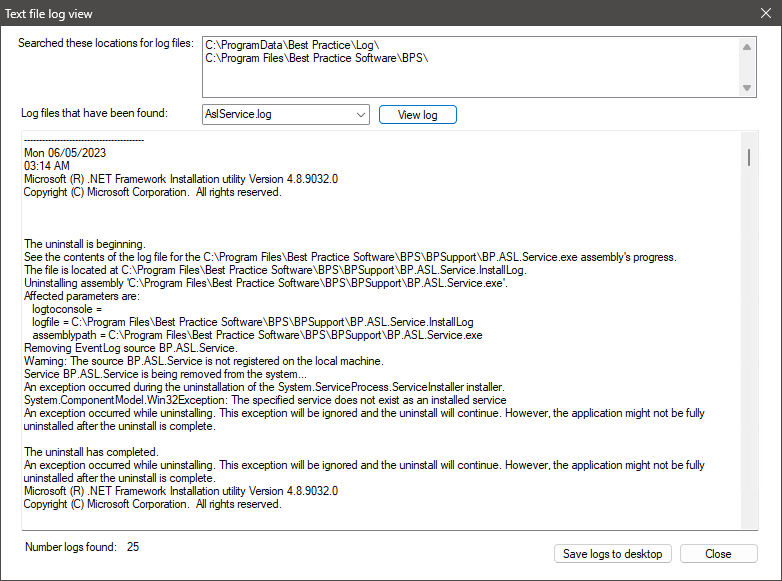This screenshot has height=581, width=782.
Task: Click 'The file is located at' line
Action: pos(275,270)
